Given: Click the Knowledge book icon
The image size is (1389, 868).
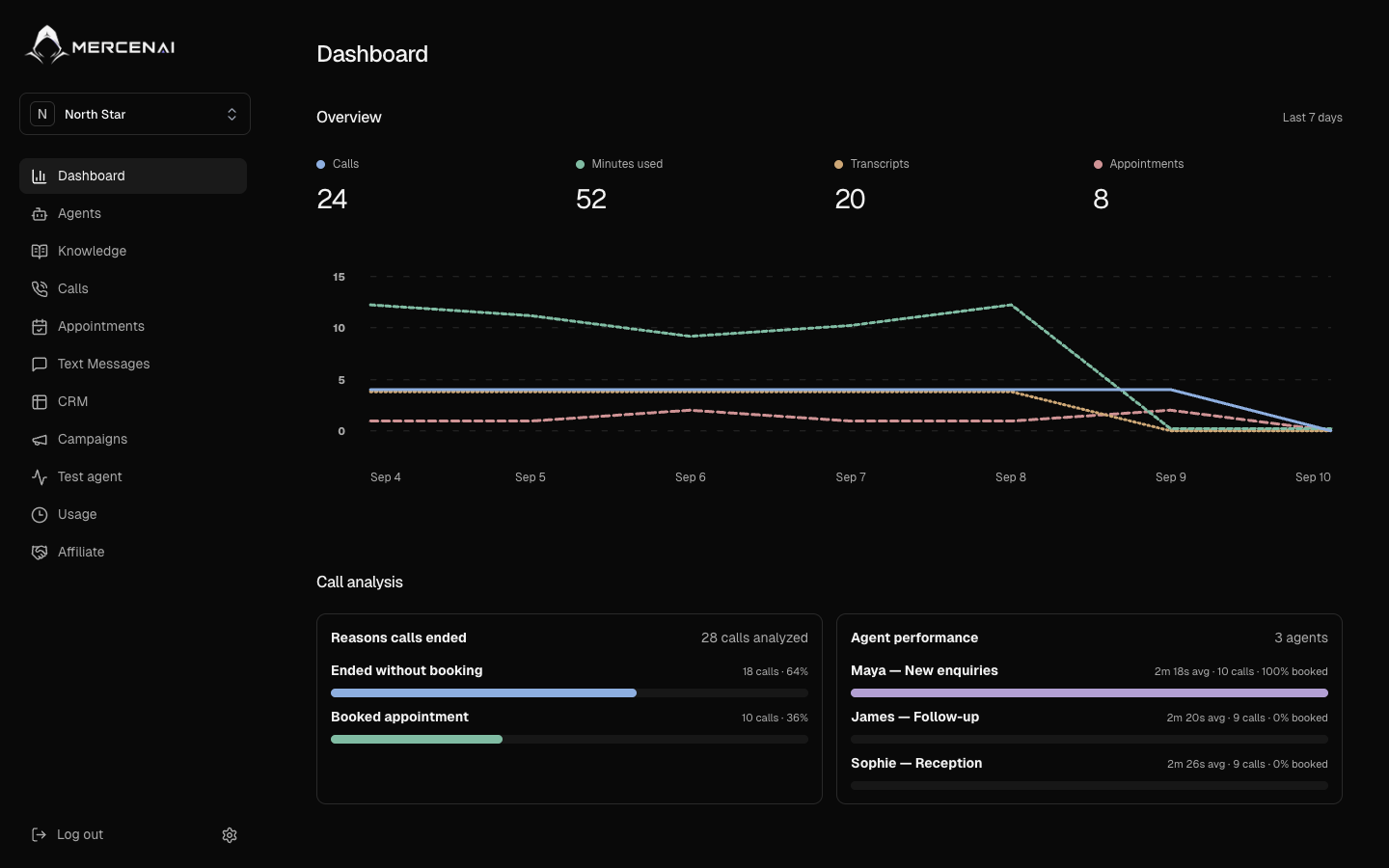Looking at the screenshot, I should click(40, 252).
